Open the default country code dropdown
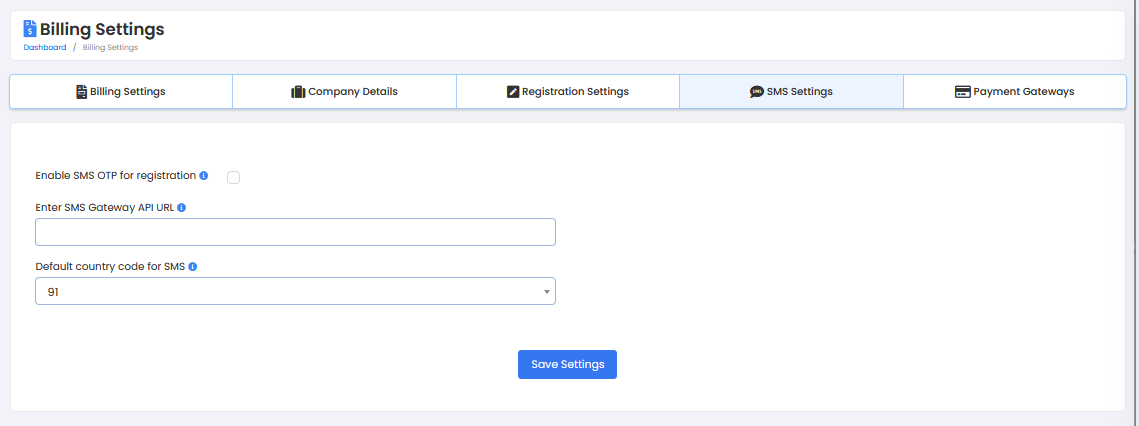This screenshot has width=1139, height=426. coord(295,291)
